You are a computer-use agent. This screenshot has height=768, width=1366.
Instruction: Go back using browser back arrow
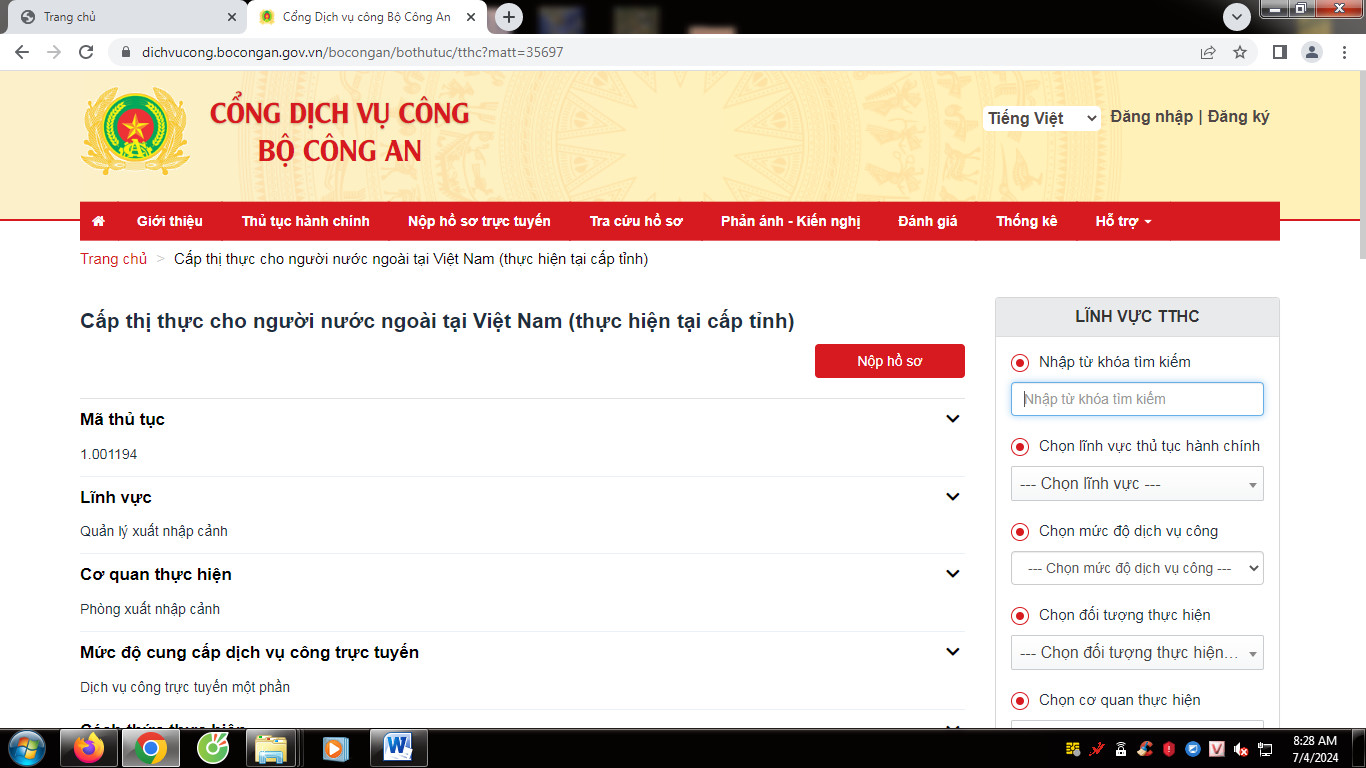pyautogui.click(x=22, y=52)
